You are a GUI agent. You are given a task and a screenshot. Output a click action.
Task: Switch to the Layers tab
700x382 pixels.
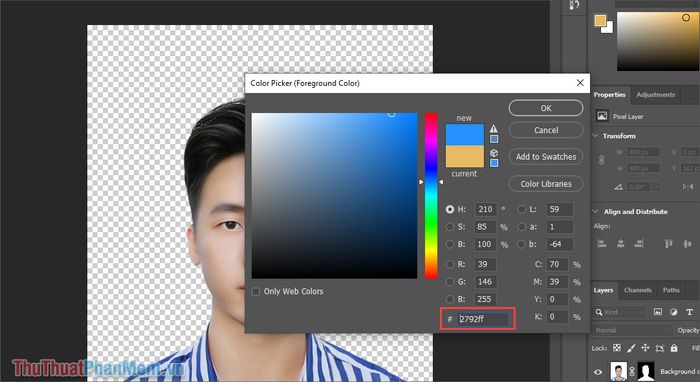[x=603, y=290]
